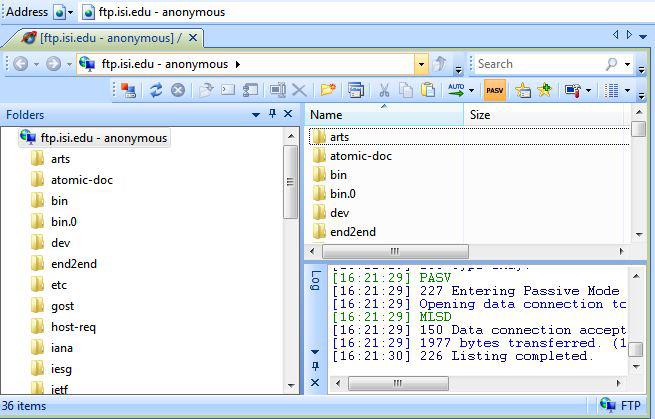Click the add to favorites star icon
This screenshot has width=655, height=419.
(545, 89)
